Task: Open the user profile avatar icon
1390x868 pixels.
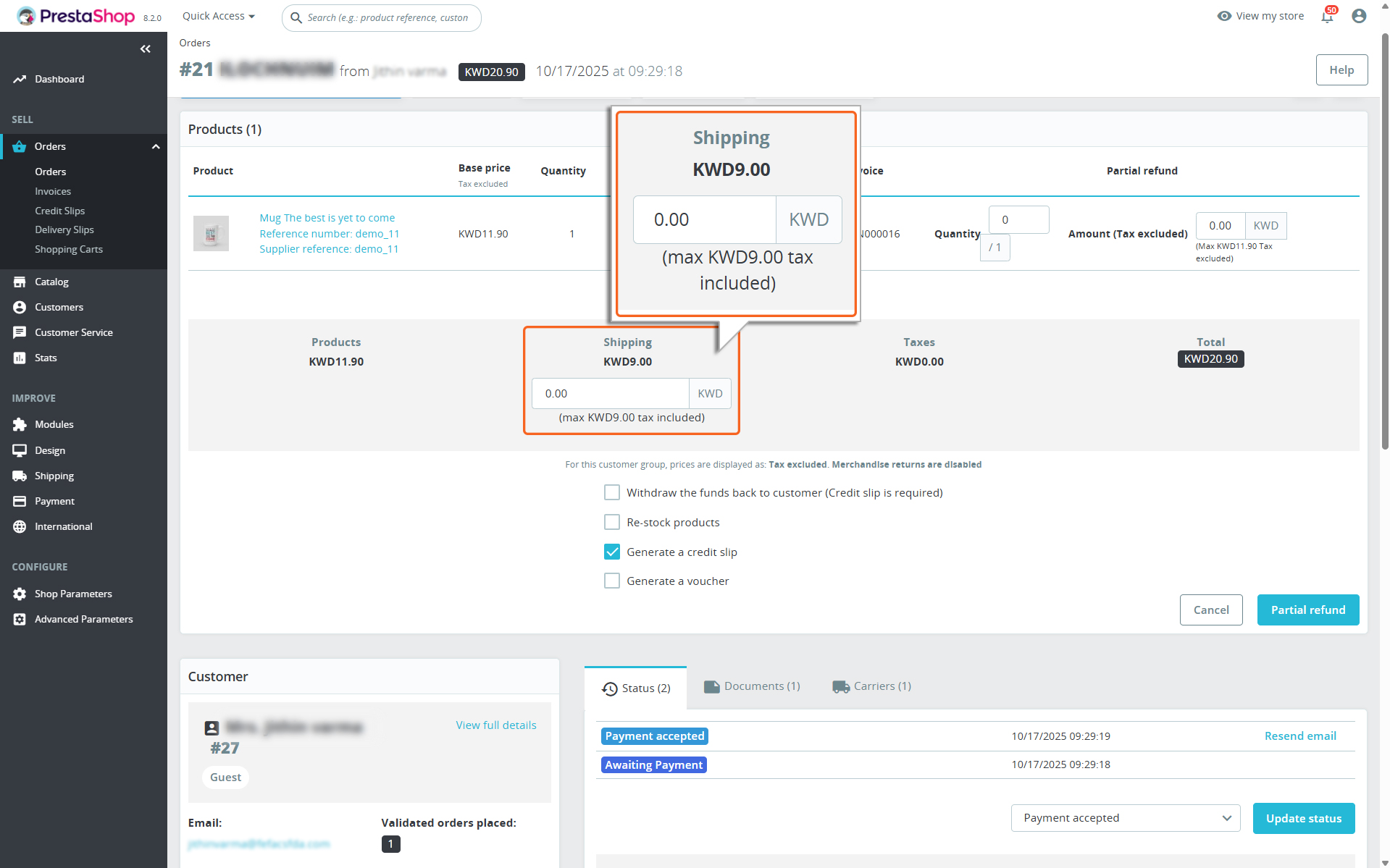Action: tap(1359, 17)
